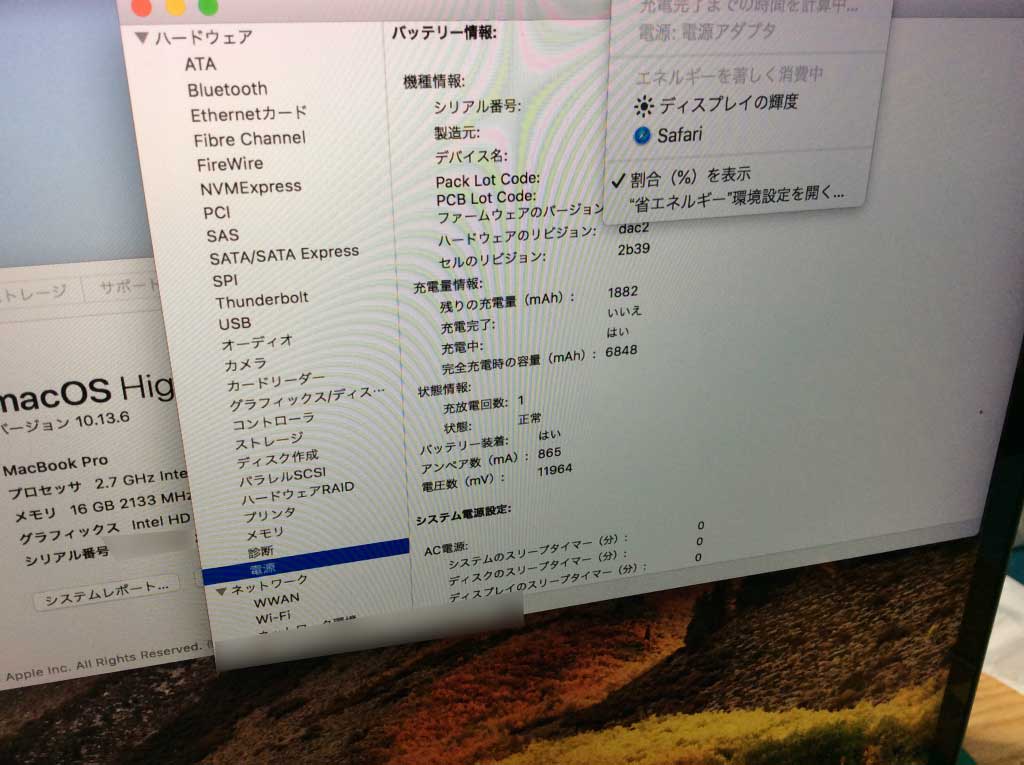Image resolution: width=1024 pixels, height=765 pixels.
Task: Click remaining charge value 1882
Action: [x=622, y=292]
